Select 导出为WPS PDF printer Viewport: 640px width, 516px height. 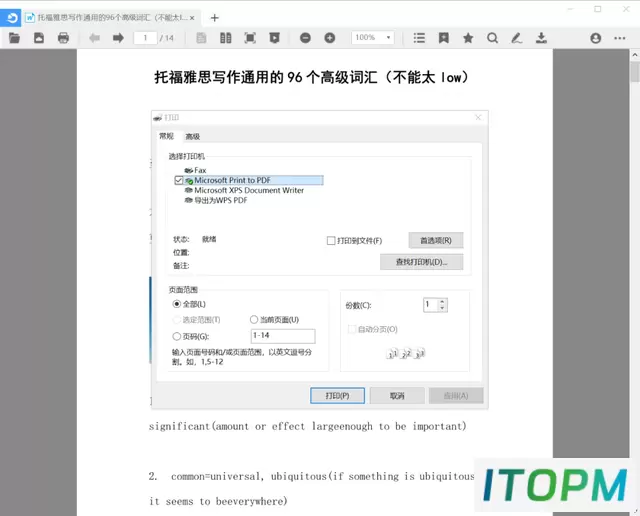(x=216, y=200)
